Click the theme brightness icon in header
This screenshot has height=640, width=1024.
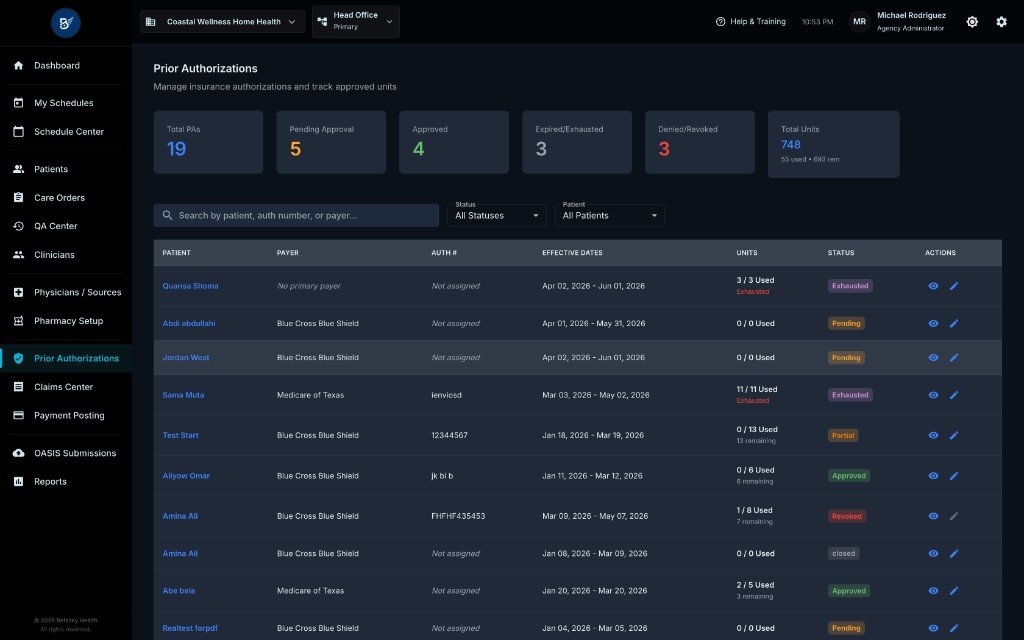[972, 22]
